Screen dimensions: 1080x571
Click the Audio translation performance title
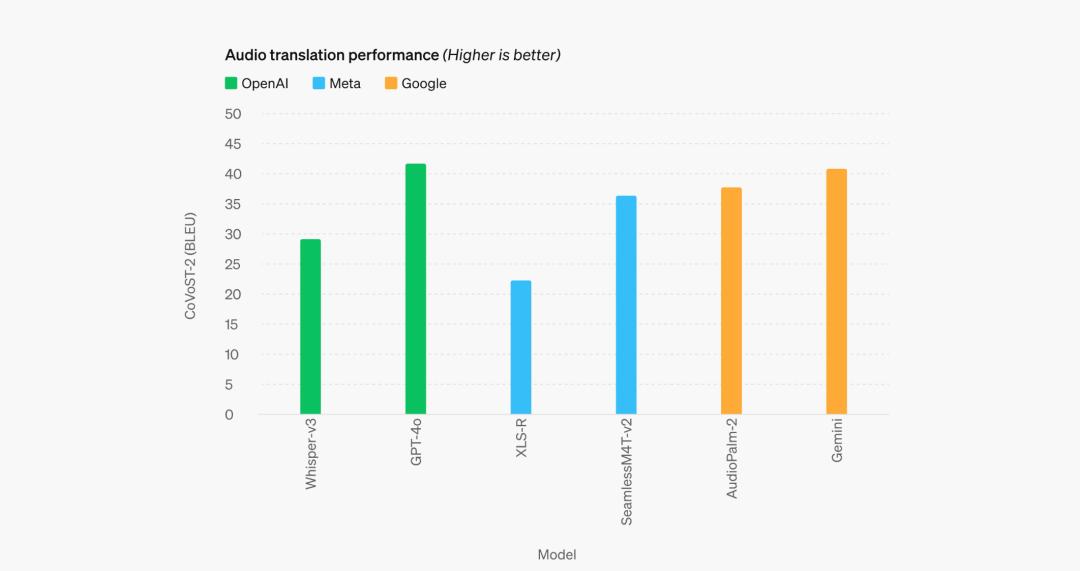332,55
